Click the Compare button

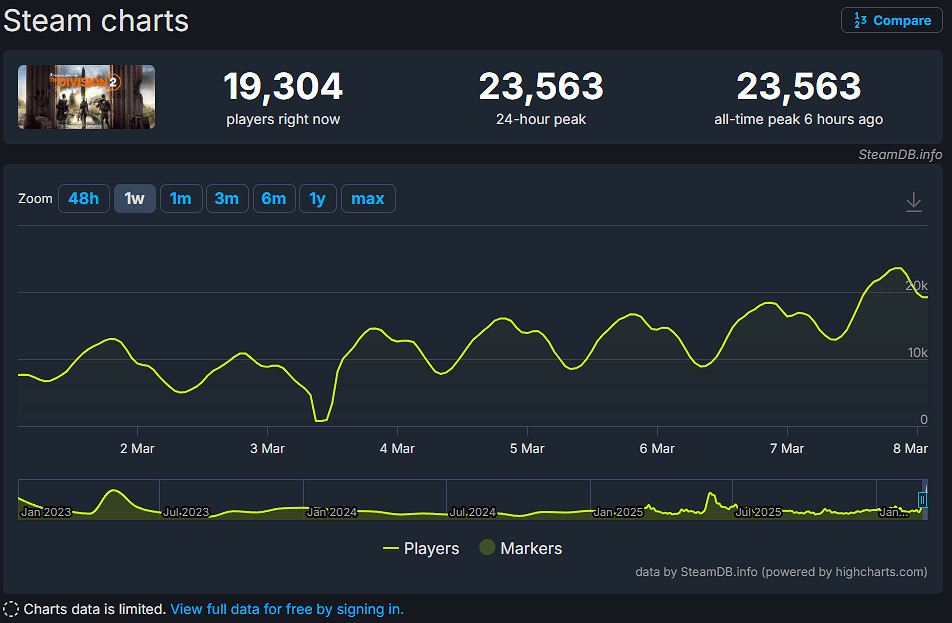(892, 20)
